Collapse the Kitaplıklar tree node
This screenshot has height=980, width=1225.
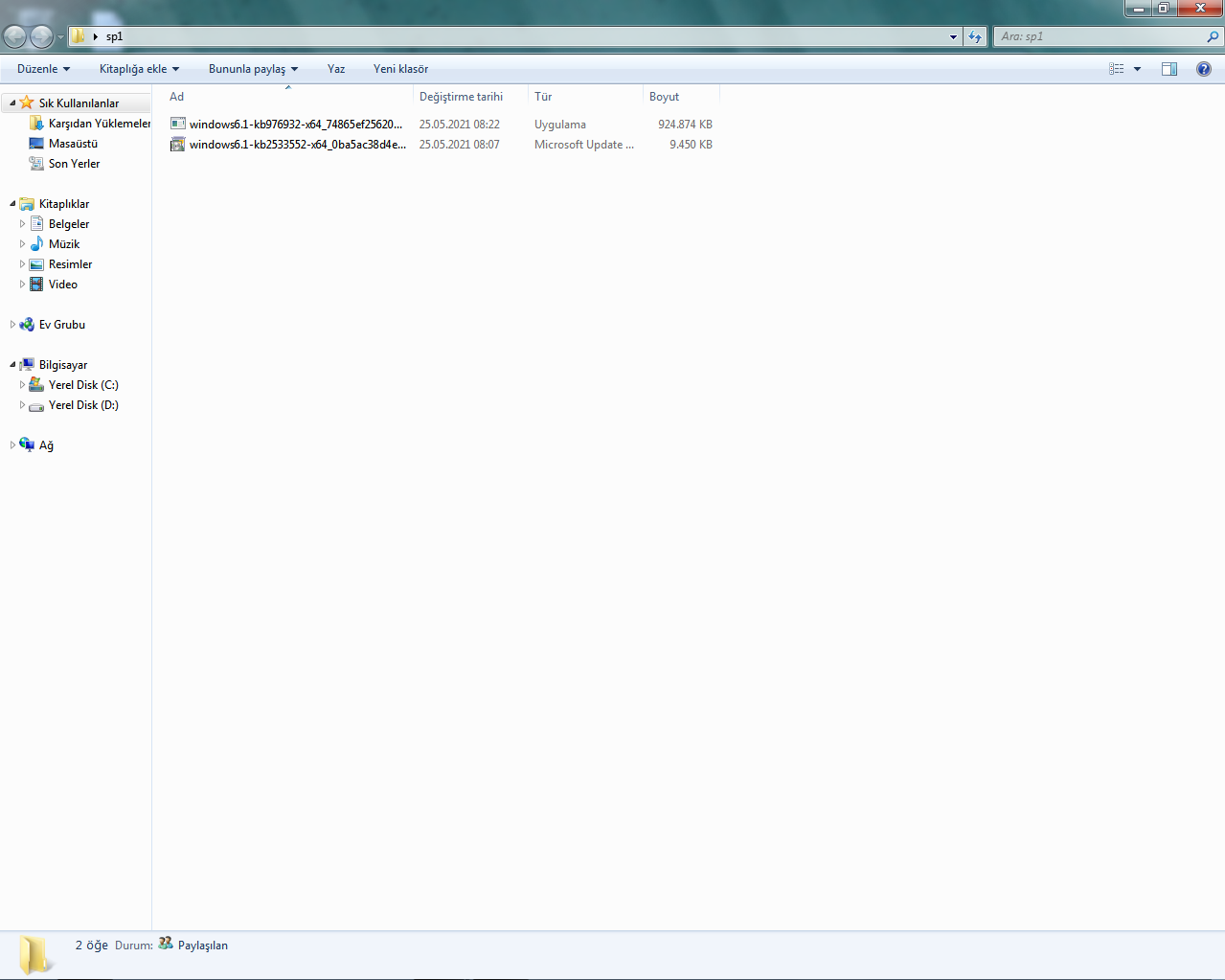[x=12, y=204]
